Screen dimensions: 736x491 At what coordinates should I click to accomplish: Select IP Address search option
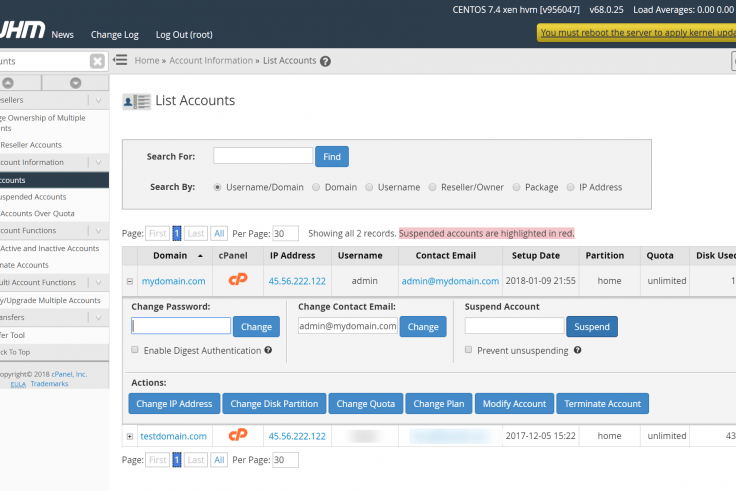[x=570, y=187]
